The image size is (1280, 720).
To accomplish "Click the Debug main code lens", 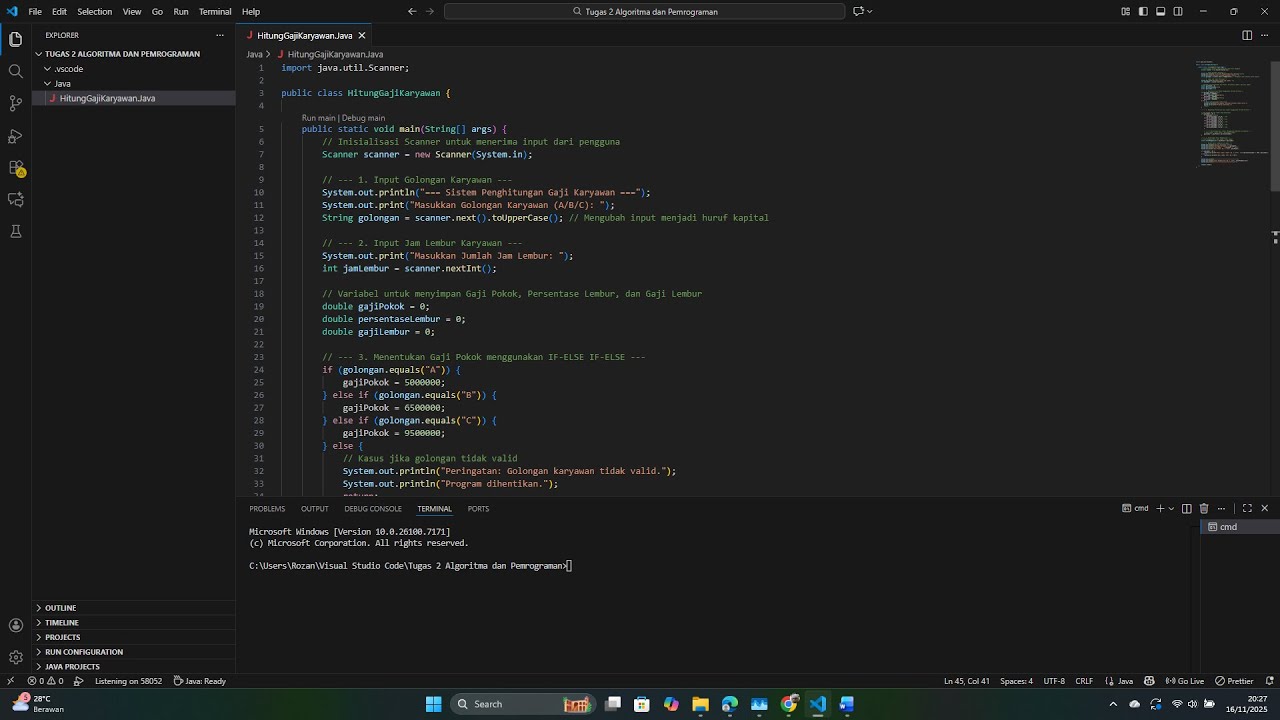I will click(x=363, y=118).
